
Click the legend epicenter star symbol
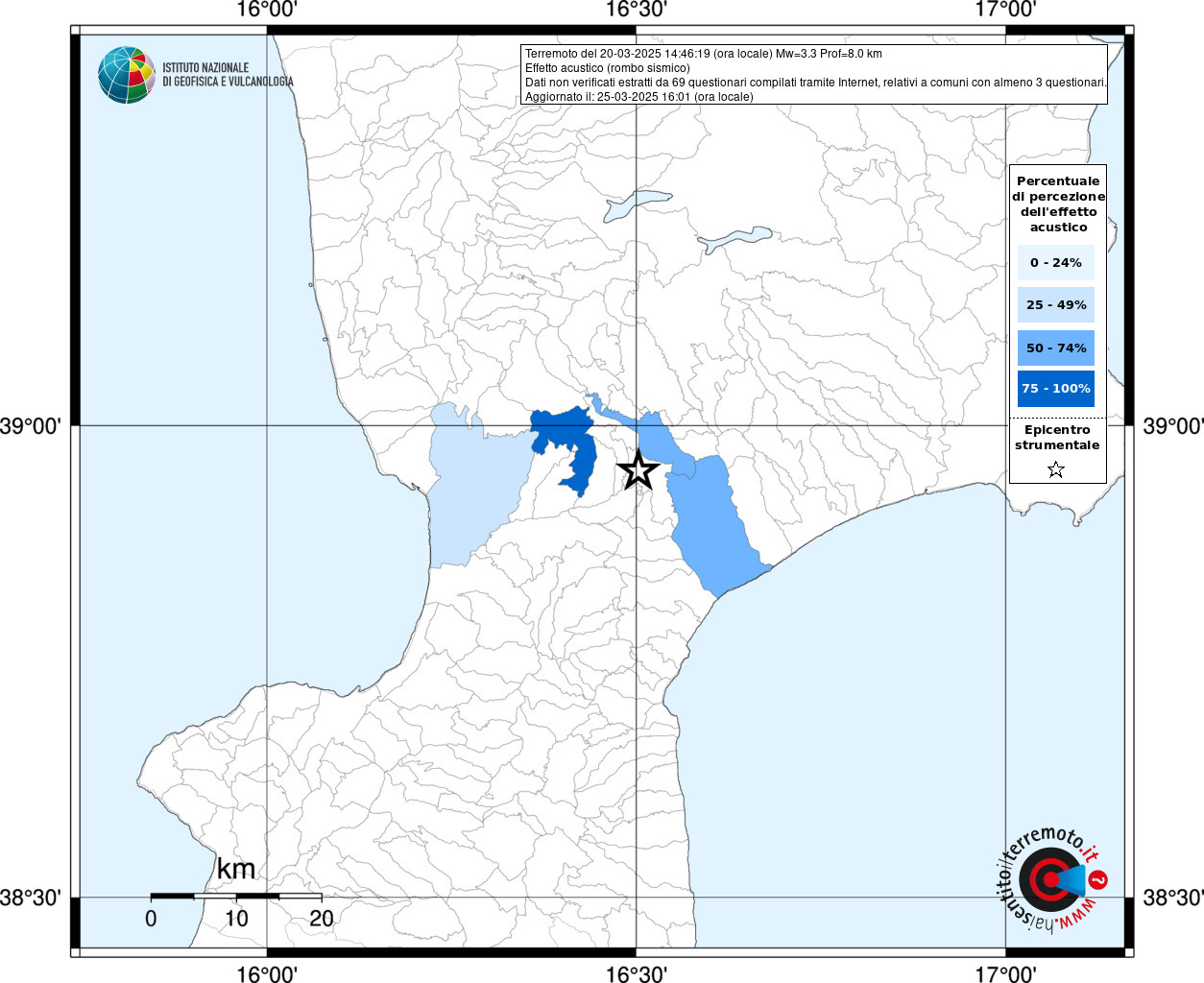click(1056, 469)
